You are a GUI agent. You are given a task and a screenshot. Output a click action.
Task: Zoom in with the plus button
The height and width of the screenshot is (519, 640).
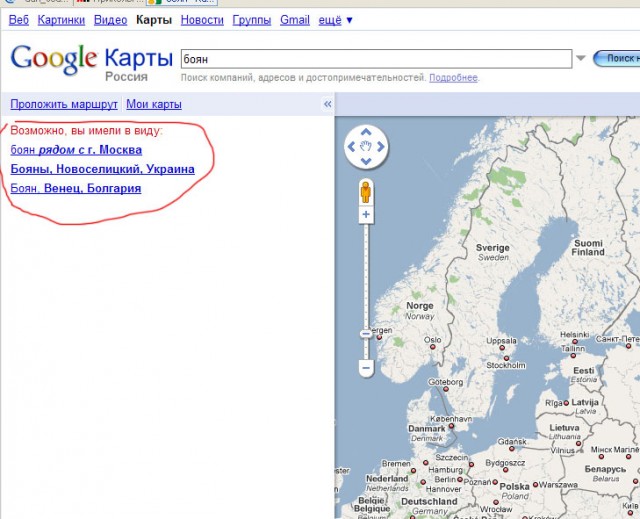[x=366, y=215]
